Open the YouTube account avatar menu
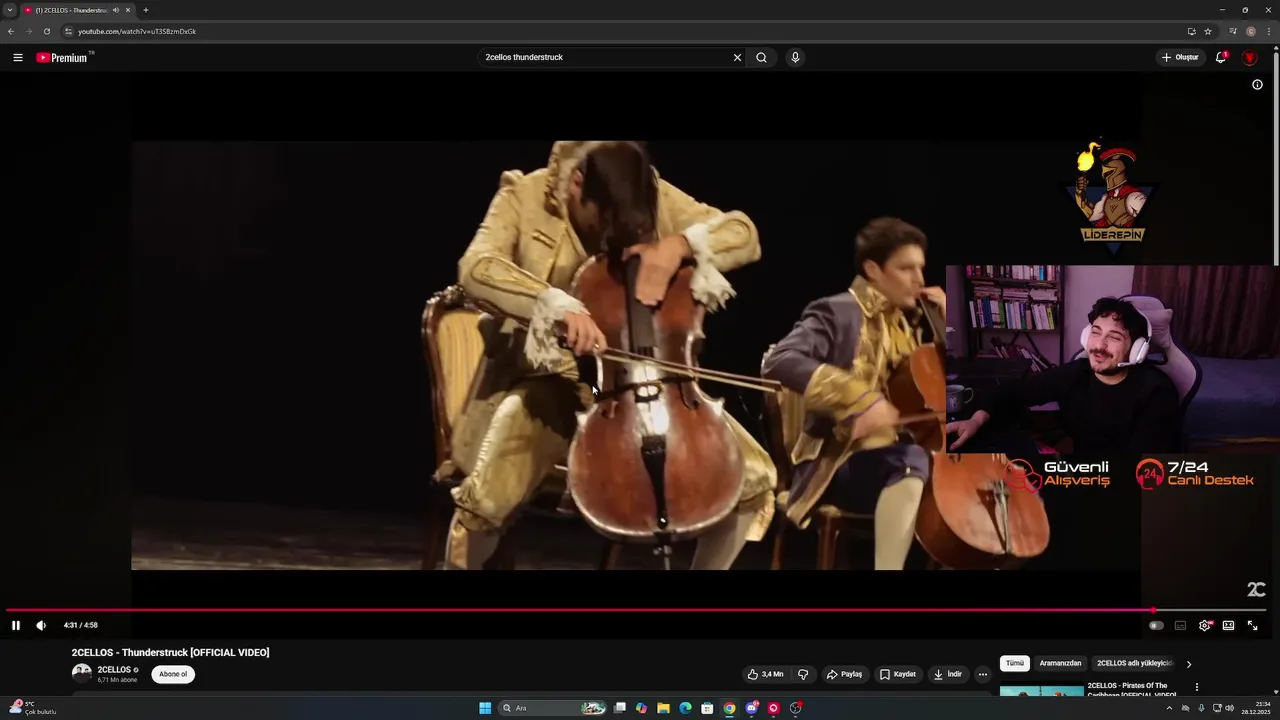This screenshot has width=1280, height=720. [1249, 57]
